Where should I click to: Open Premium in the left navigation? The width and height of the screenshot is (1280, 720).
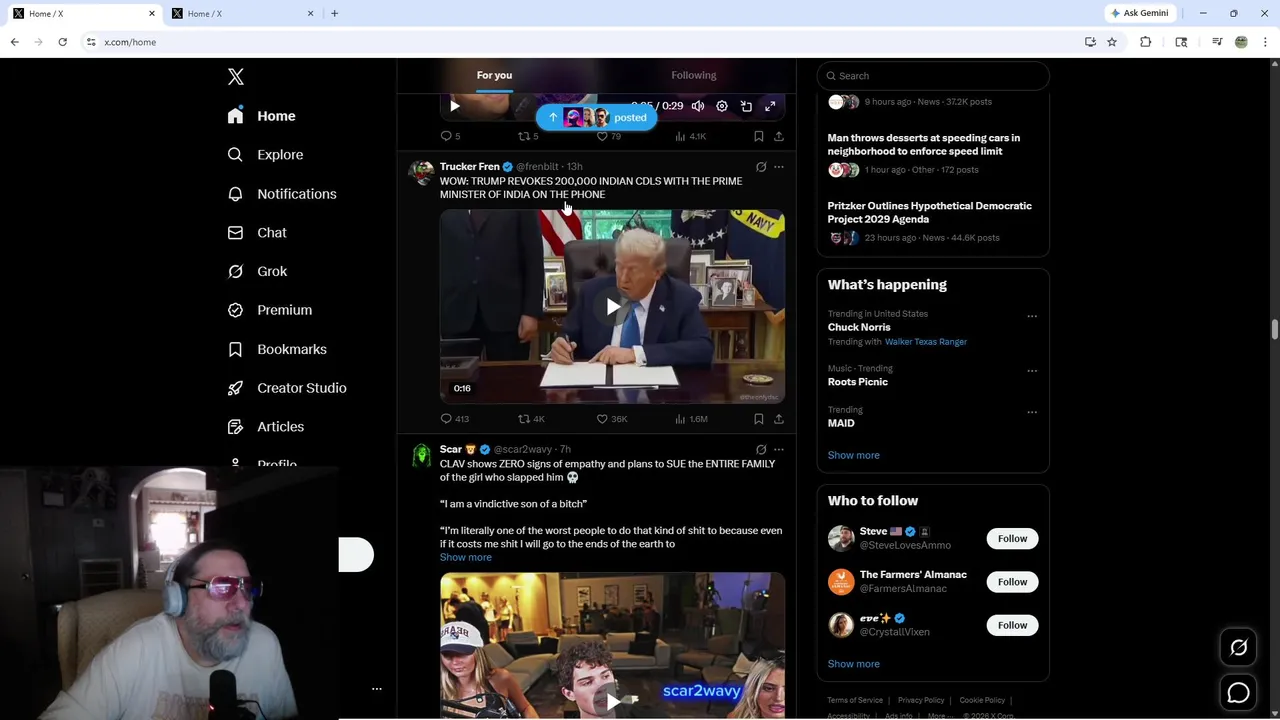pos(270,310)
